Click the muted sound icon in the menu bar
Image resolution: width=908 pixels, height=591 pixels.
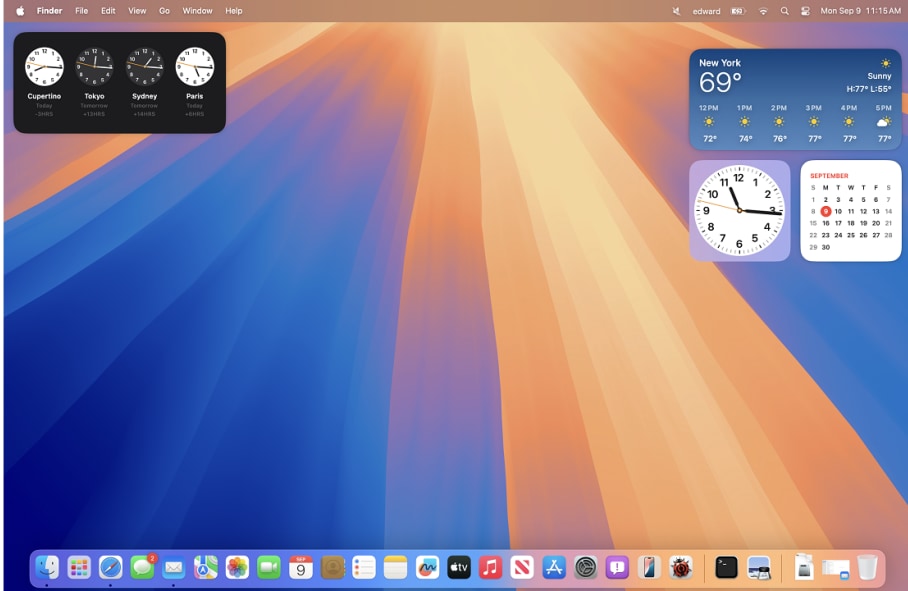(676, 11)
